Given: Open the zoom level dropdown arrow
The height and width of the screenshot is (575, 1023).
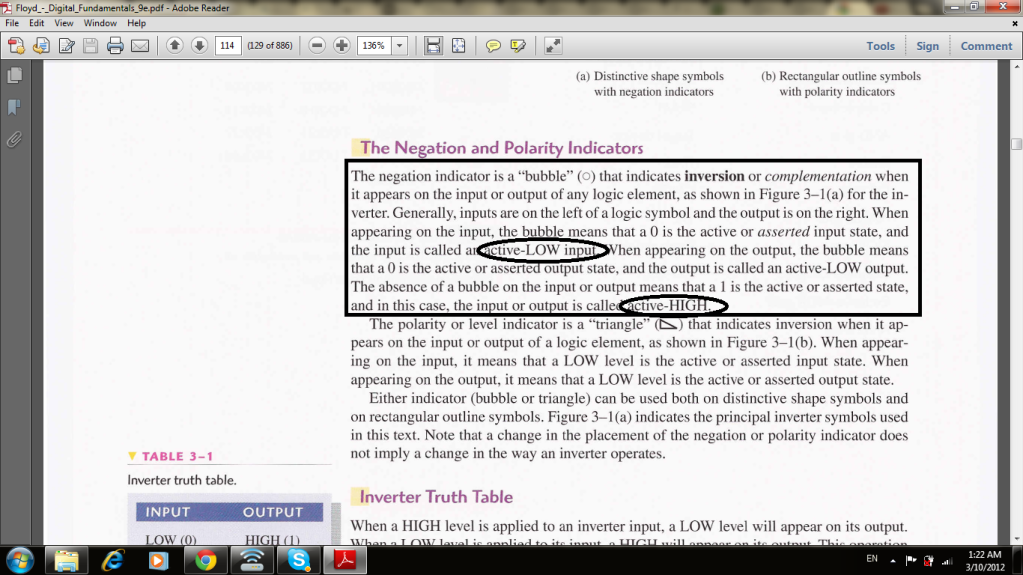Looking at the screenshot, I should [399, 46].
